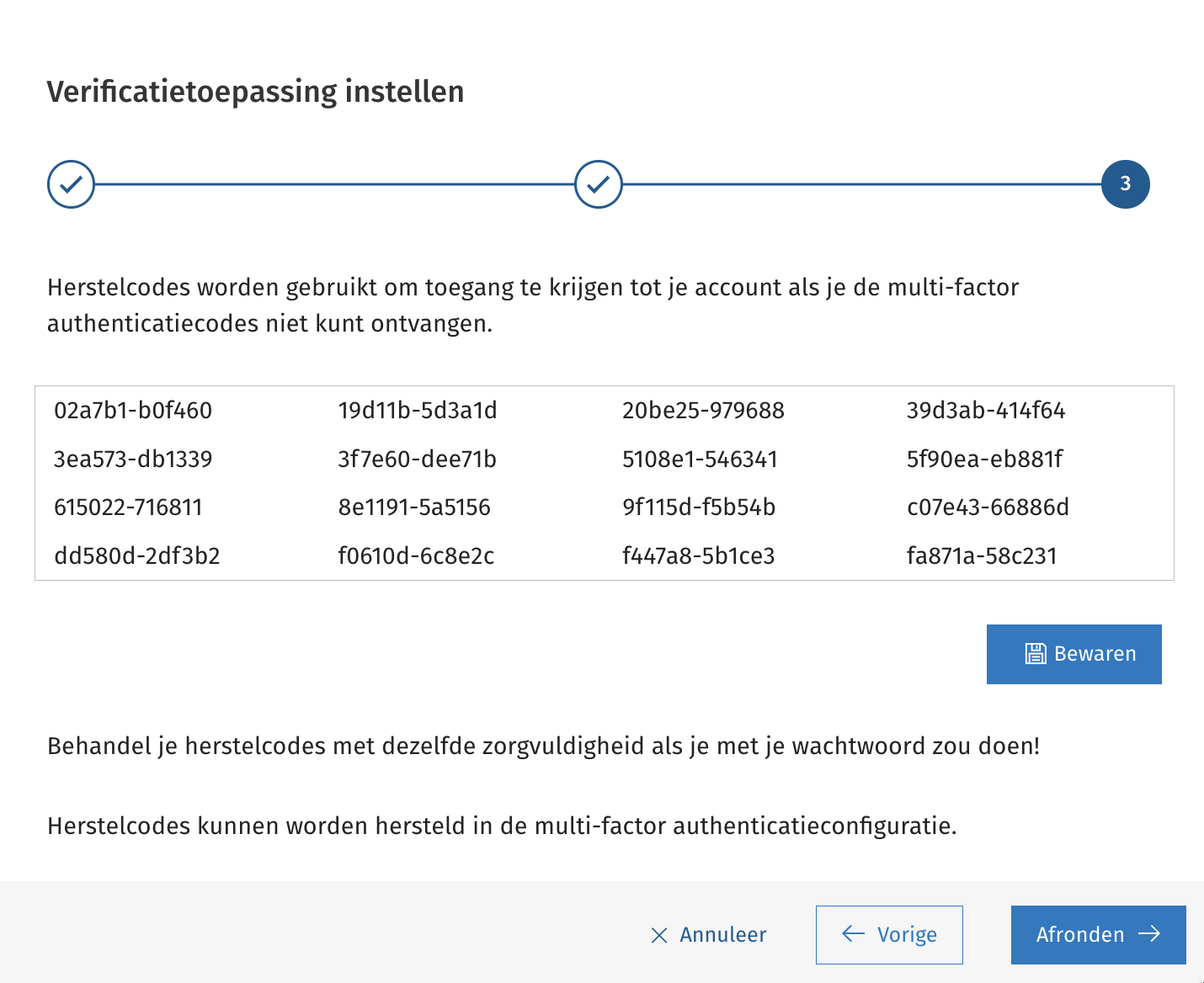Select recovery code dd580d-2df3b2
1204x983 pixels.
point(137,555)
